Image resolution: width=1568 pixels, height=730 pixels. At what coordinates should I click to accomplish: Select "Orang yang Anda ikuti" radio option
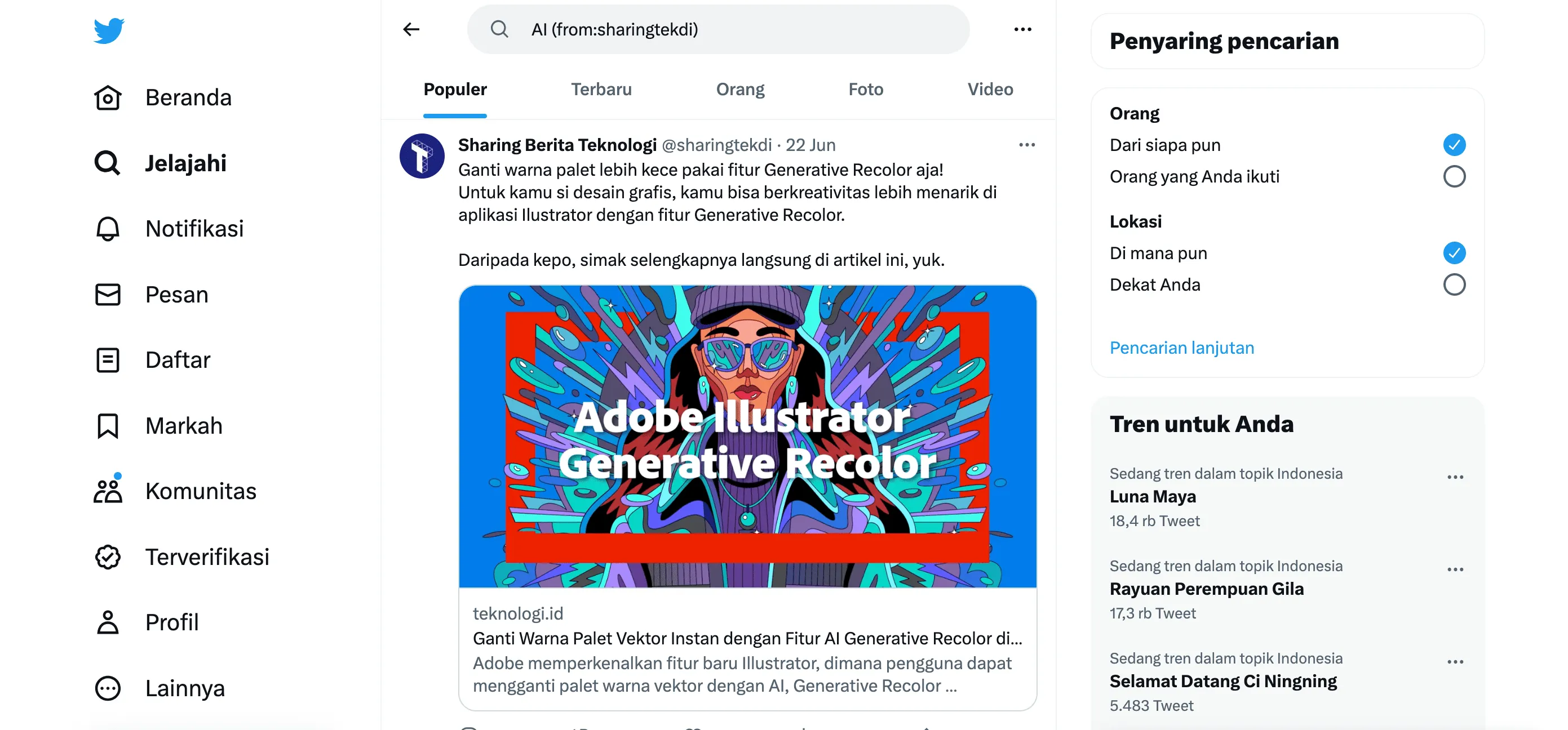(1454, 176)
